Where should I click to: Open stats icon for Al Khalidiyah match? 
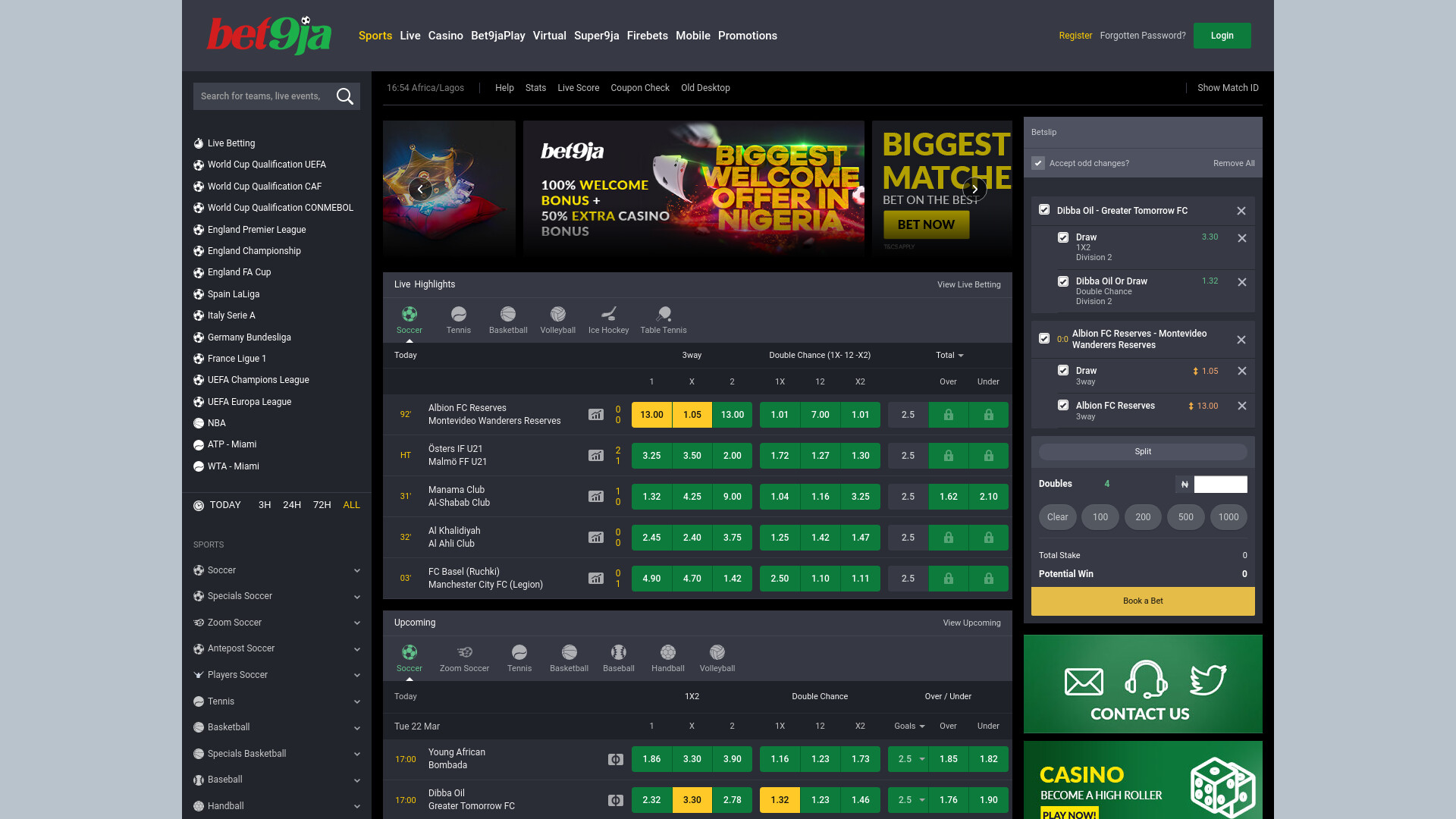tap(596, 538)
